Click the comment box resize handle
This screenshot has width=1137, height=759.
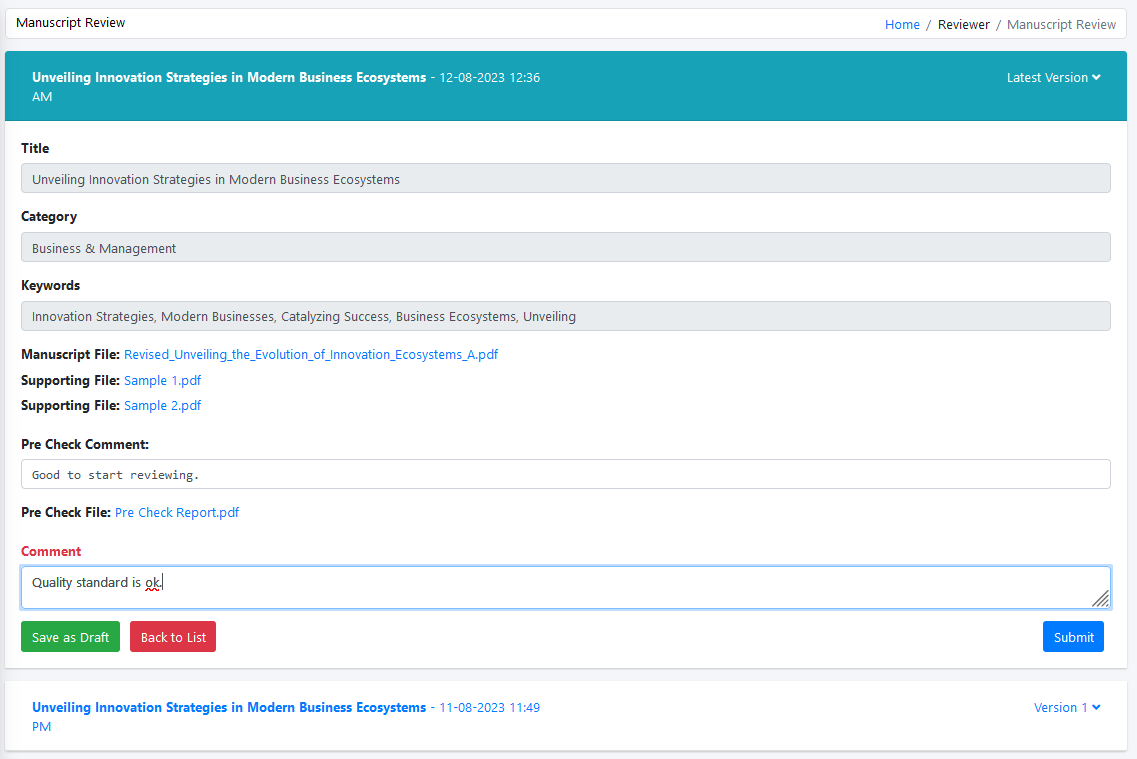[1100, 596]
